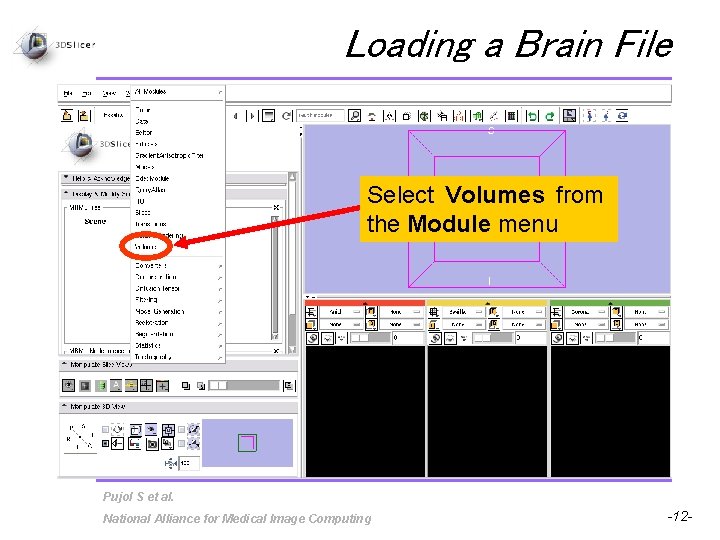Open the layout chooser icon in toolbar
This screenshot has width=720, height=540.
pos(569,116)
